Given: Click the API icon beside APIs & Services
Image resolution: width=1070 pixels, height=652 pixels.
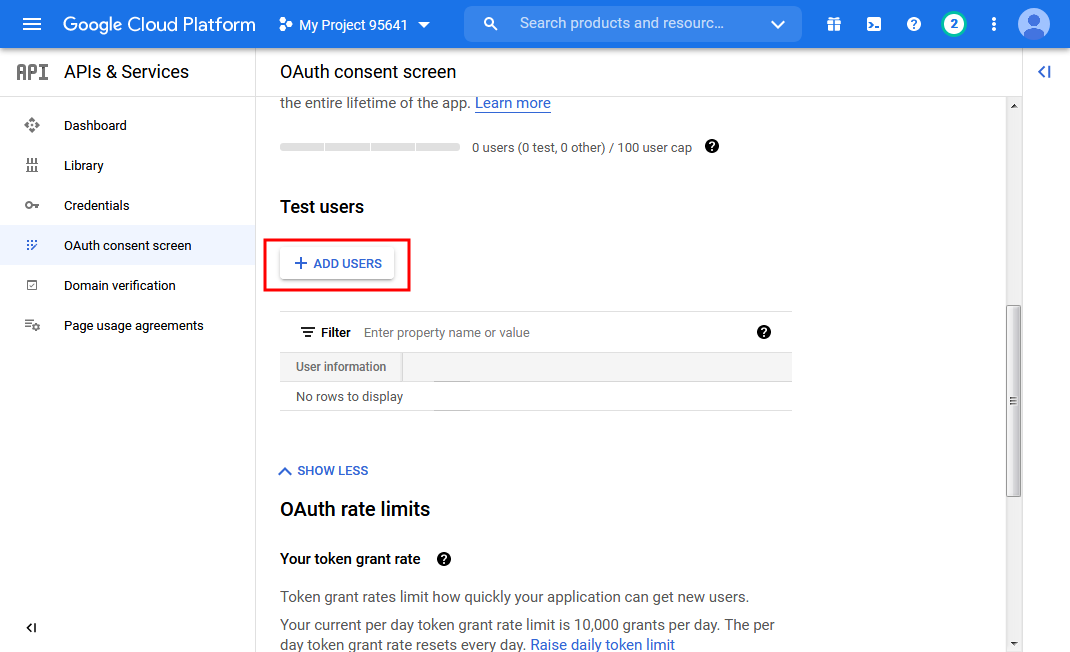Looking at the screenshot, I should [x=32, y=72].
